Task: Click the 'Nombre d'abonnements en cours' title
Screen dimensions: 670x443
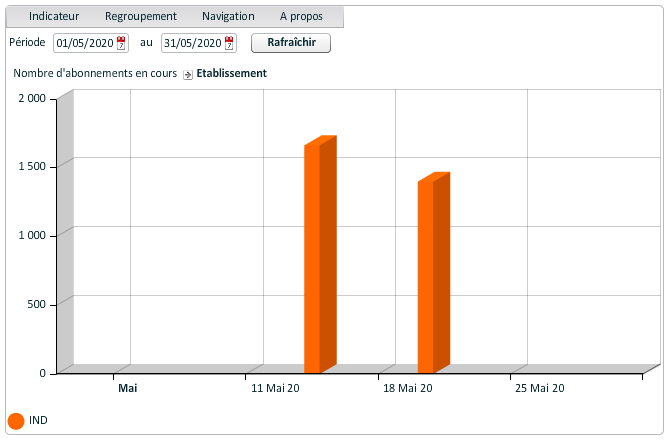Action: click(x=95, y=73)
